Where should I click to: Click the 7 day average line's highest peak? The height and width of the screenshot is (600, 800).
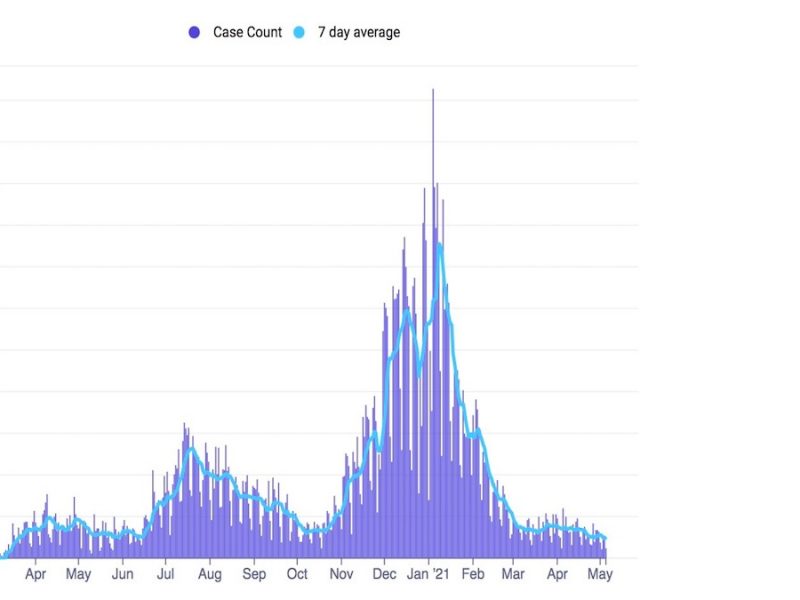pos(439,244)
